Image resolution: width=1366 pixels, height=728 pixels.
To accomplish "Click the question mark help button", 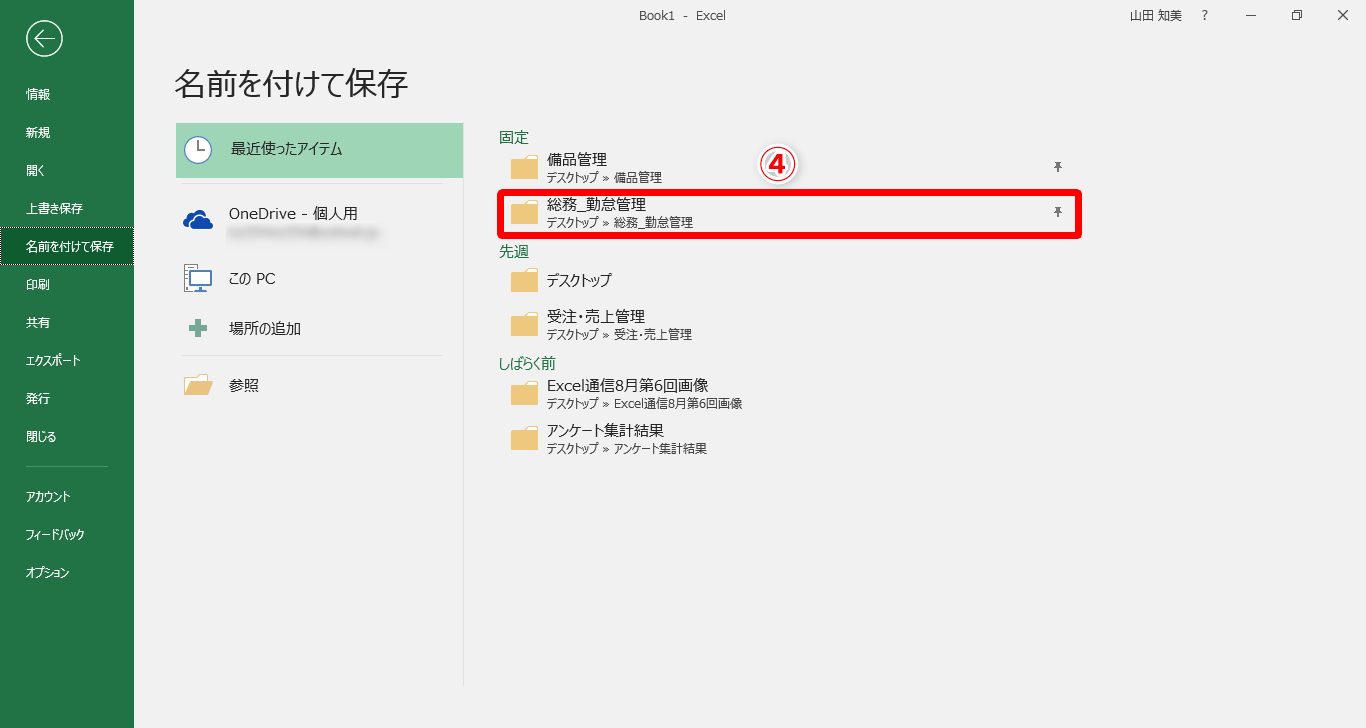I will click(1204, 15).
